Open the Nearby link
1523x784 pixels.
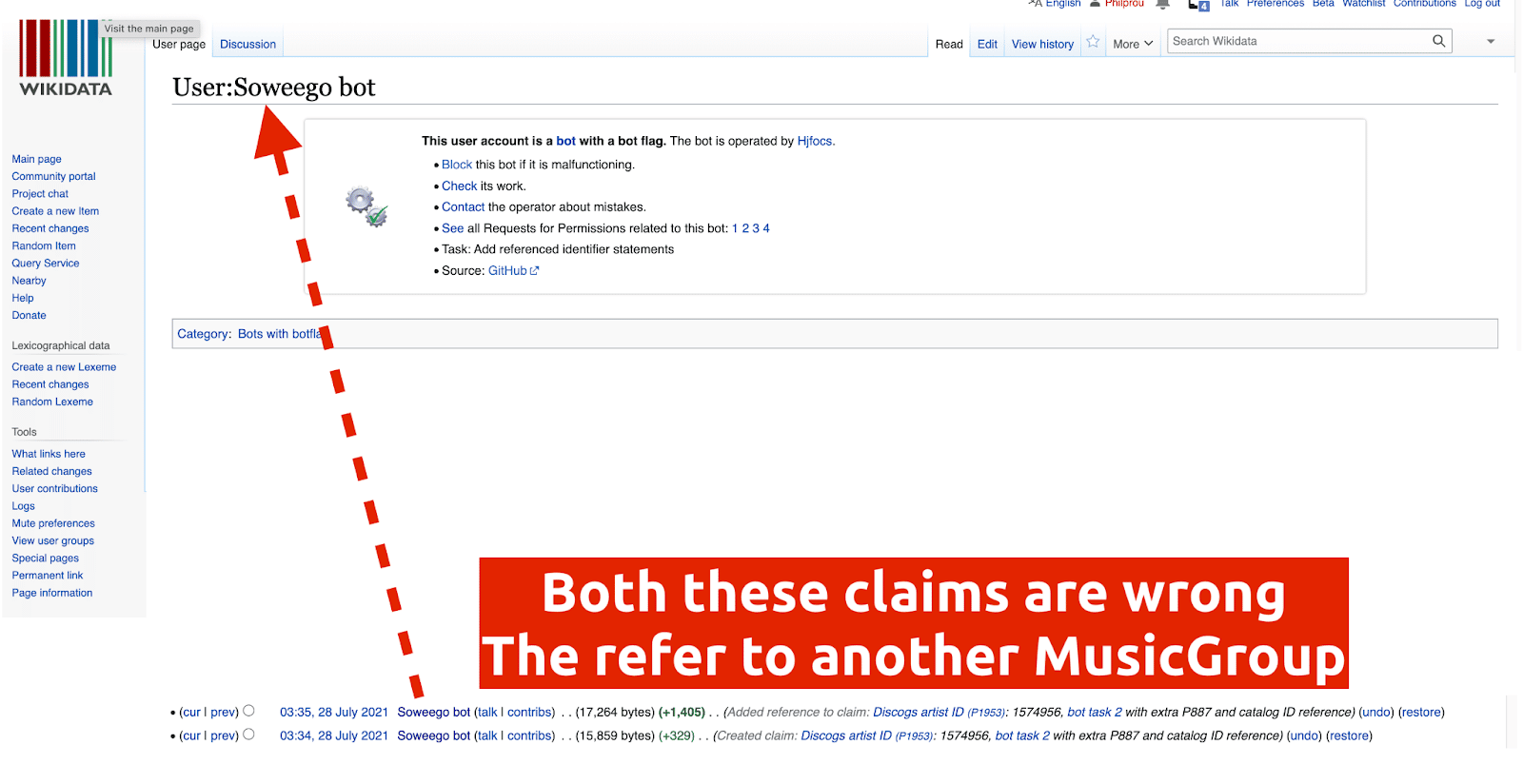tap(29, 281)
